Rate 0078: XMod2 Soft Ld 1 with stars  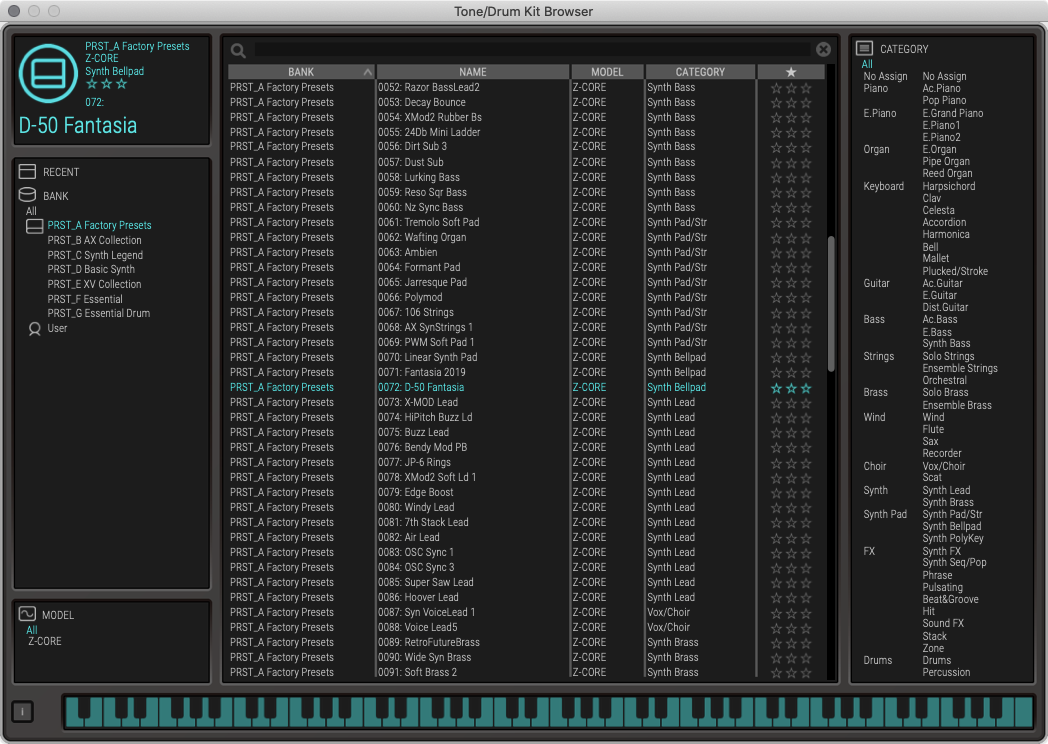(x=791, y=478)
